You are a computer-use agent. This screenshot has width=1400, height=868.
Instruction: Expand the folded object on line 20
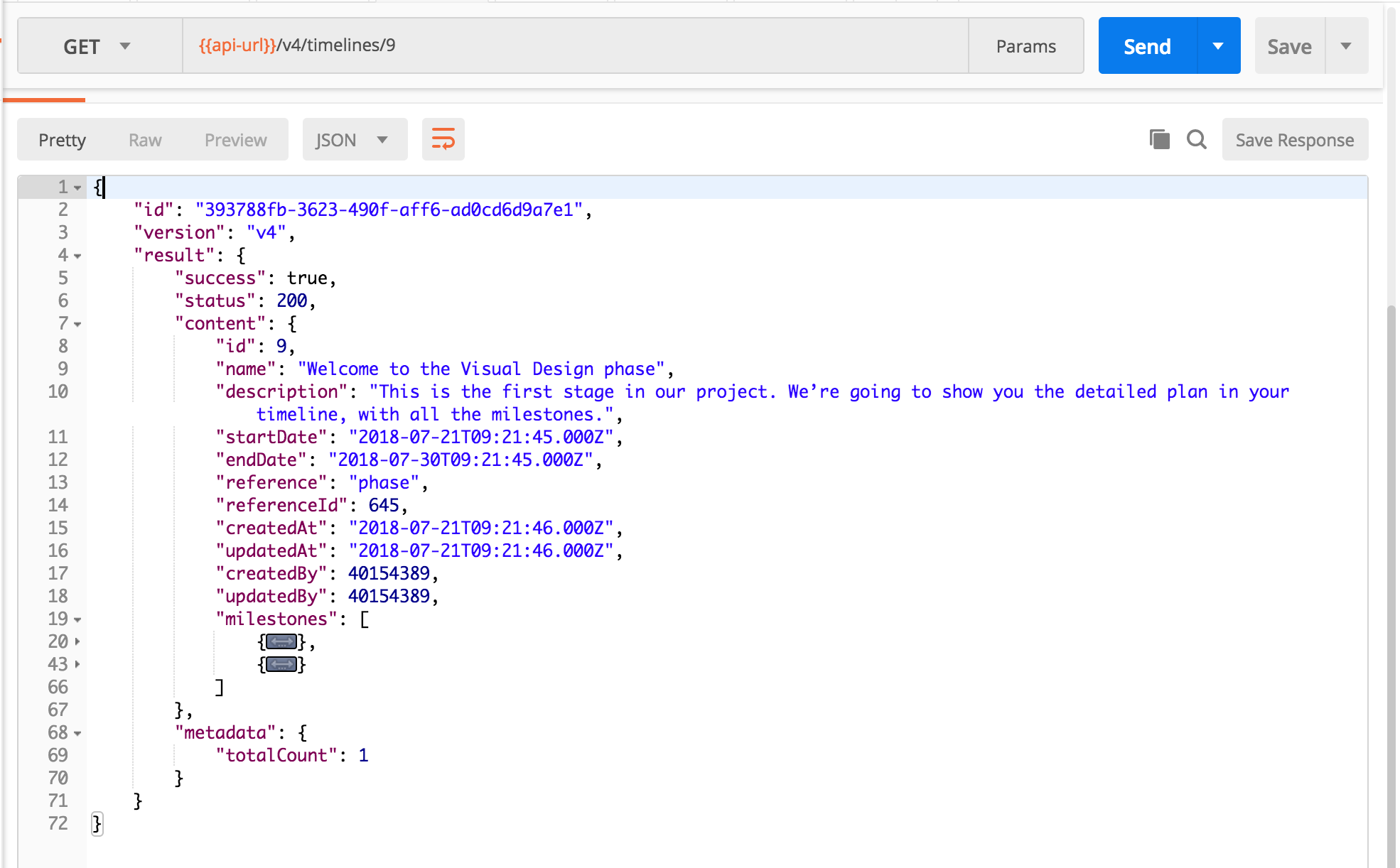[x=281, y=642]
